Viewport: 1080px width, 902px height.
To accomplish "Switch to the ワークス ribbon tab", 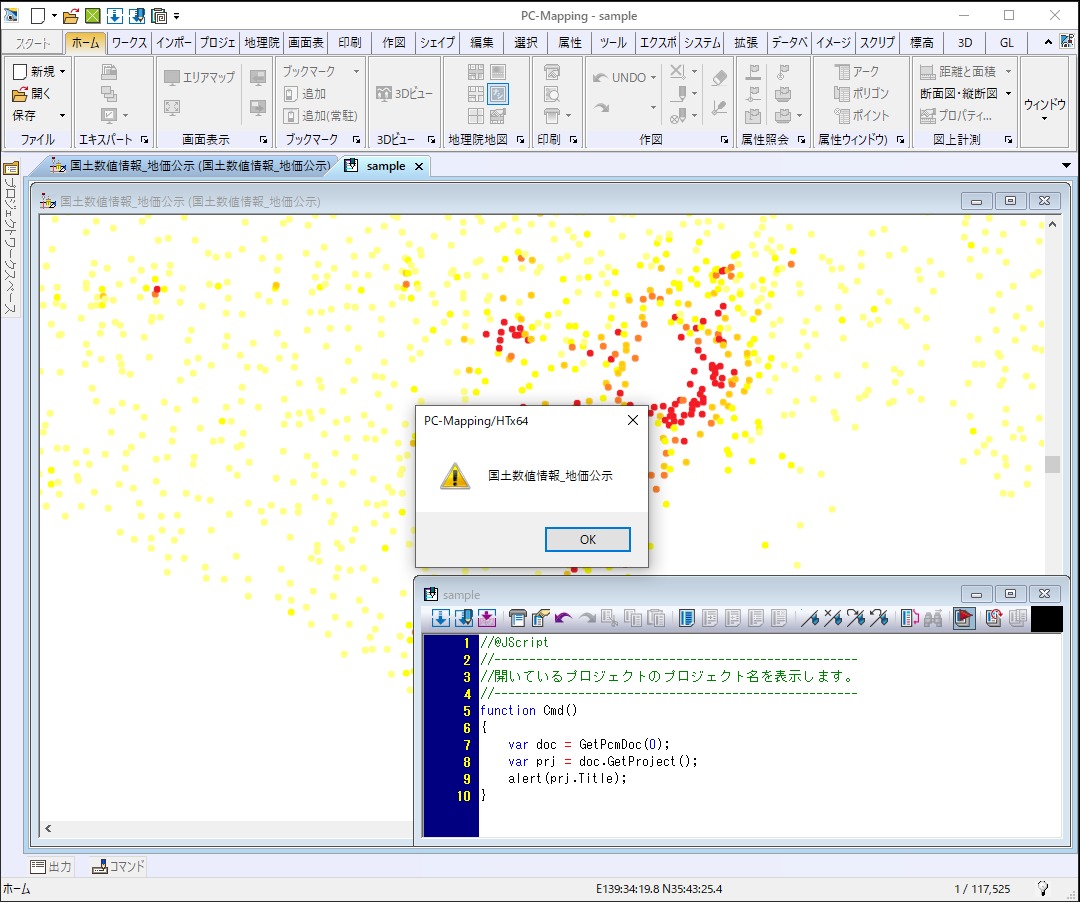I will coord(129,43).
